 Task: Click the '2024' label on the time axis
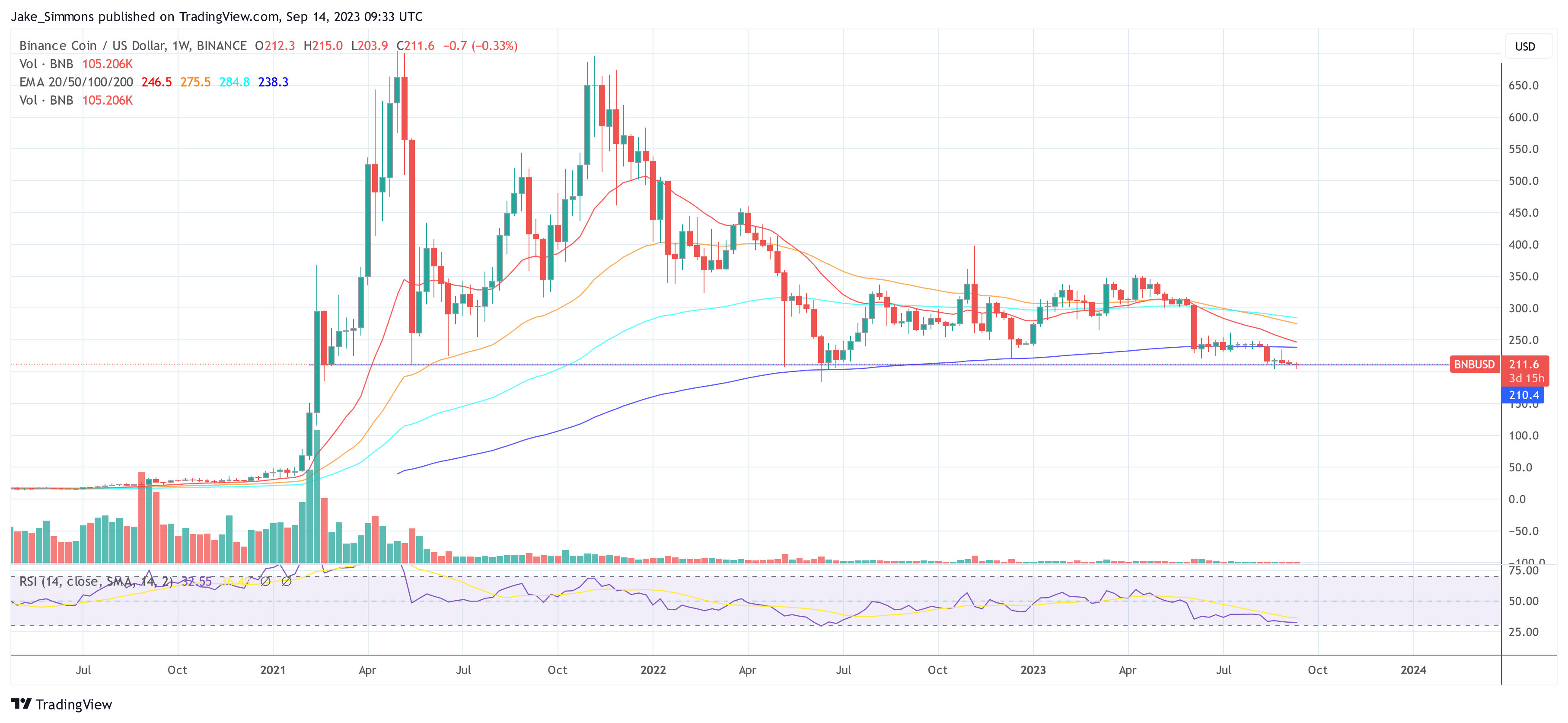tap(1413, 670)
